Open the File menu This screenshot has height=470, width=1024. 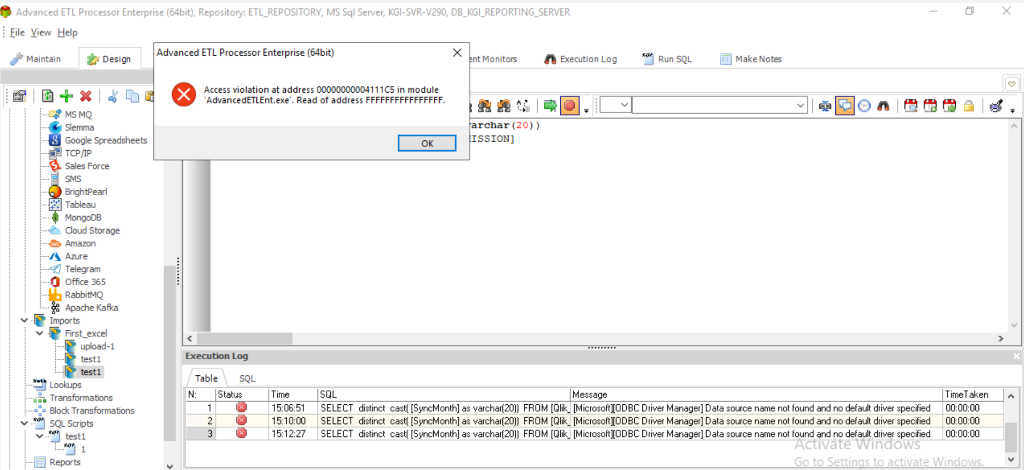click(x=18, y=33)
